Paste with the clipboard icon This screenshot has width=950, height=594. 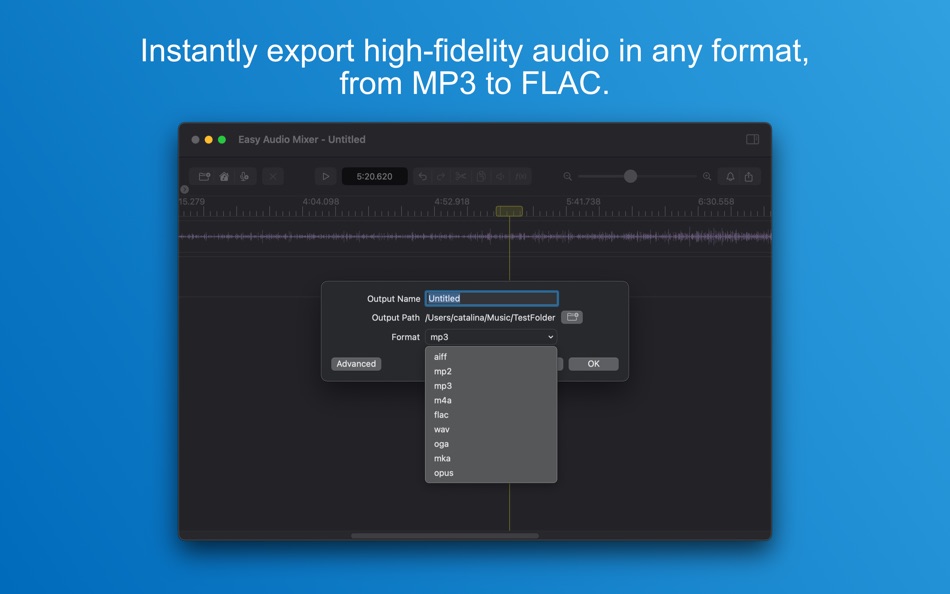481,176
